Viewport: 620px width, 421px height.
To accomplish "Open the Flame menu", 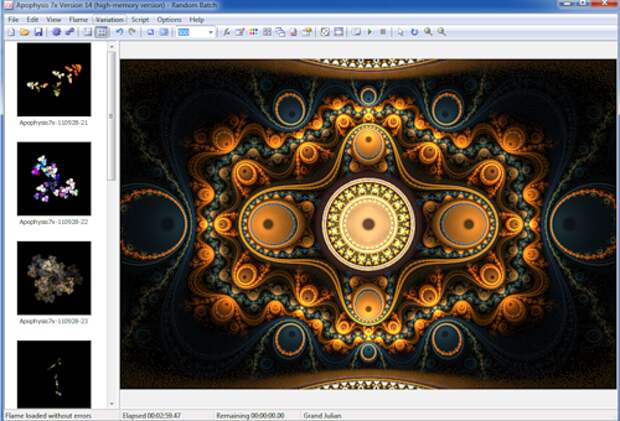I will click(79, 19).
